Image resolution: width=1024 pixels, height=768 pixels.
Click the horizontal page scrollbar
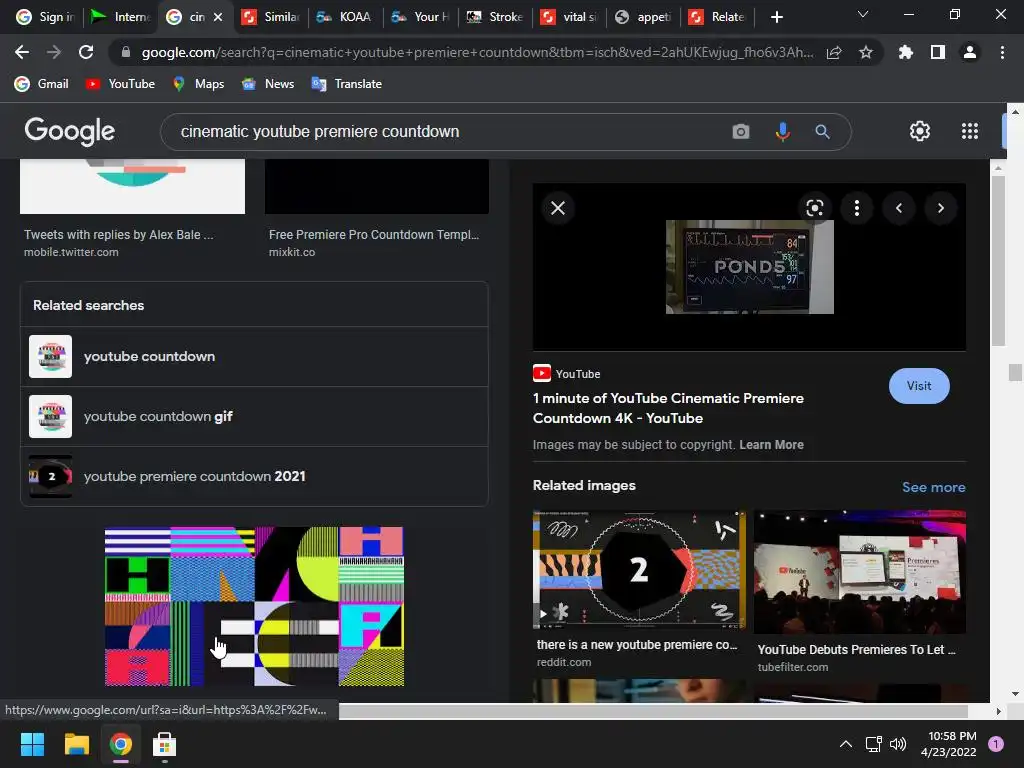click(x=653, y=711)
